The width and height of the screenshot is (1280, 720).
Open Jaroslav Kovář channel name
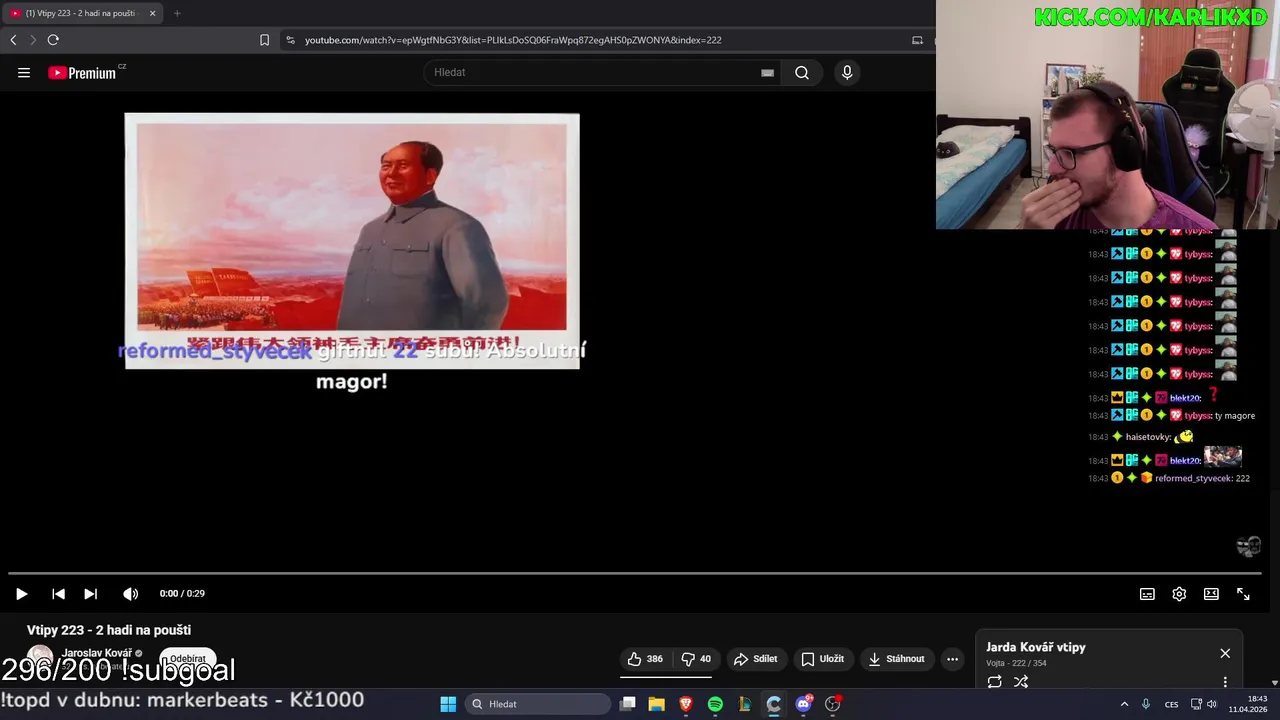point(97,653)
